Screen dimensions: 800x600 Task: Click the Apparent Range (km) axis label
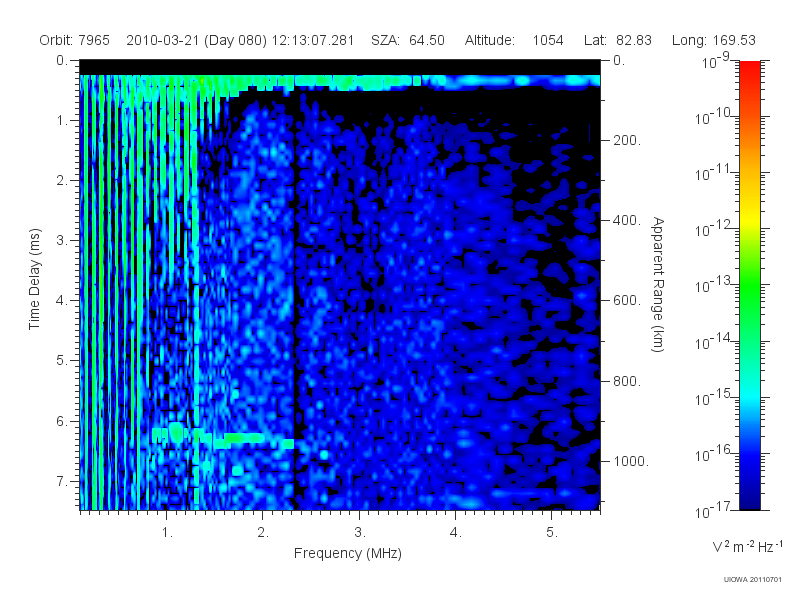658,285
